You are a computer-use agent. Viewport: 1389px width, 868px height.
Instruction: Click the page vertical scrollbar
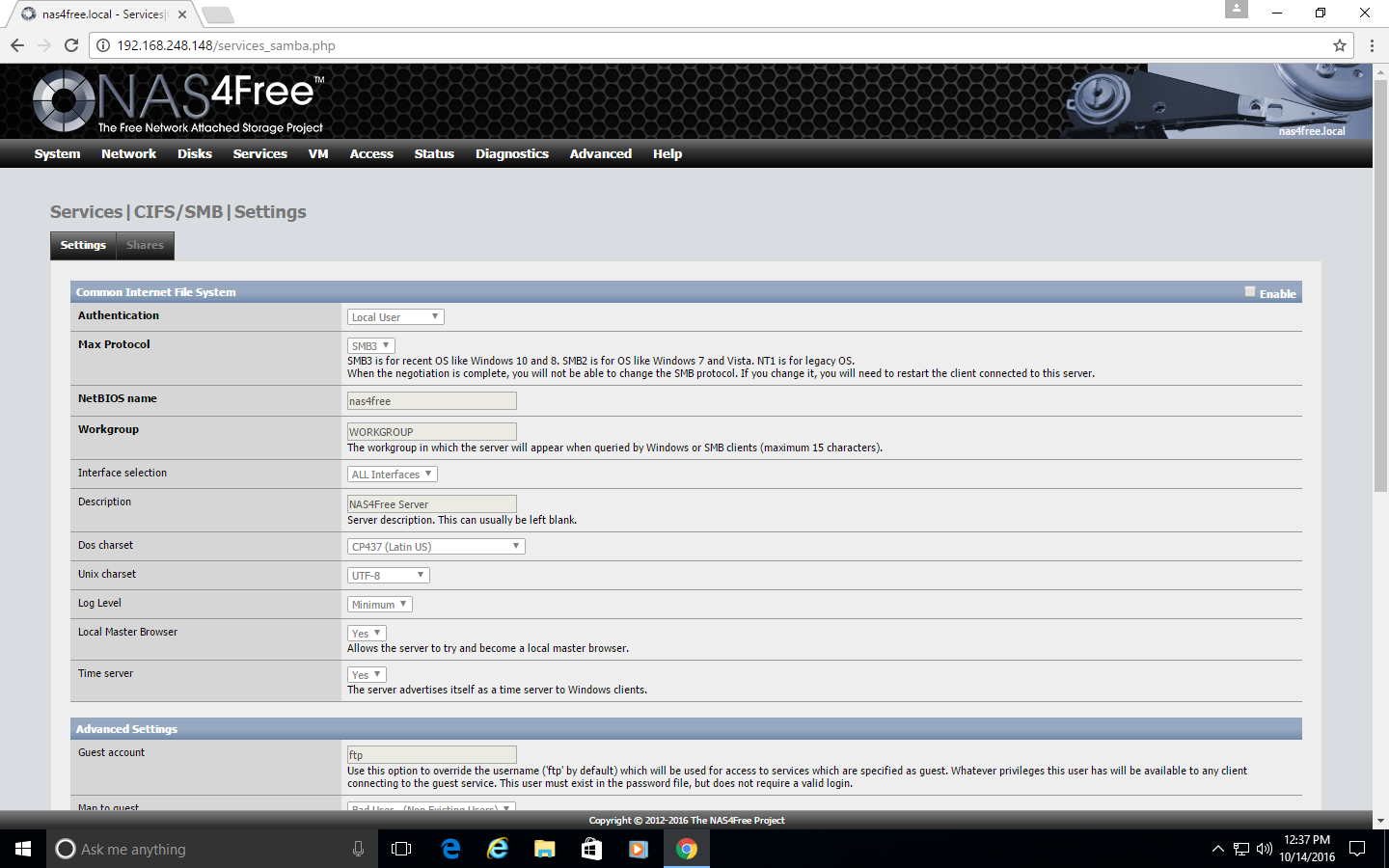coord(1380,289)
